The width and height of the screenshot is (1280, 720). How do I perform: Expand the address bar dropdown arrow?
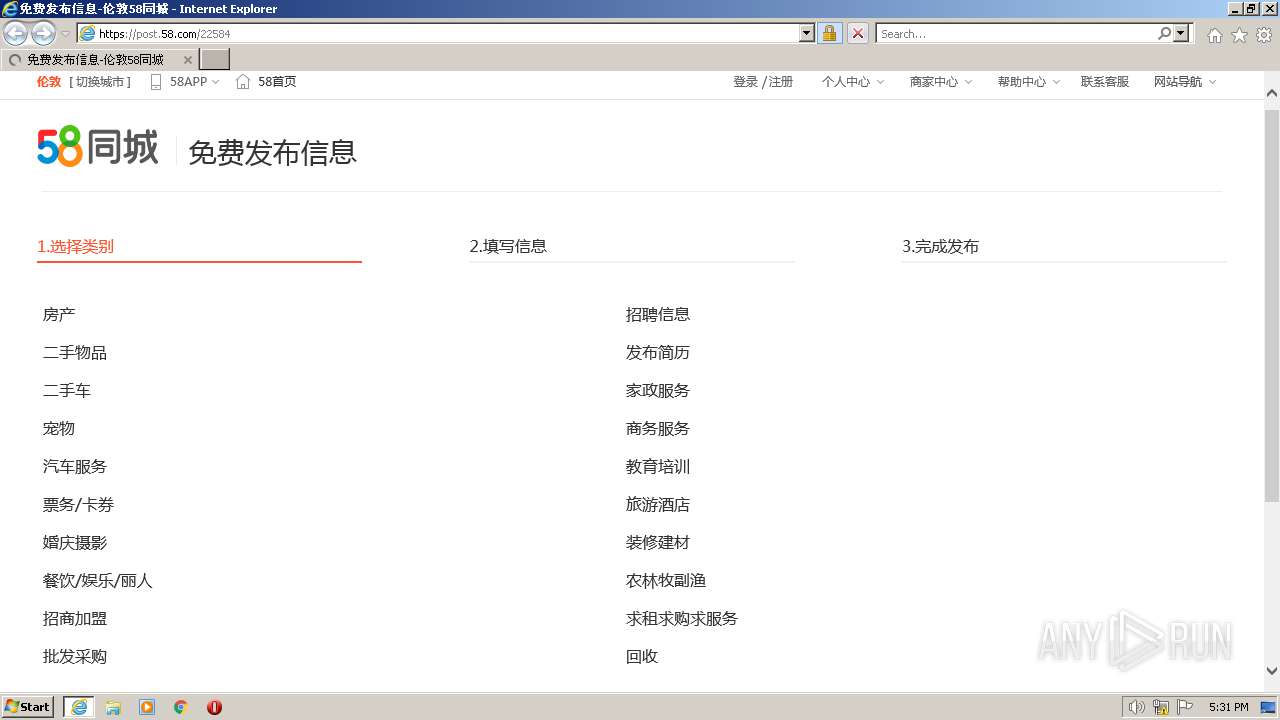click(x=807, y=33)
